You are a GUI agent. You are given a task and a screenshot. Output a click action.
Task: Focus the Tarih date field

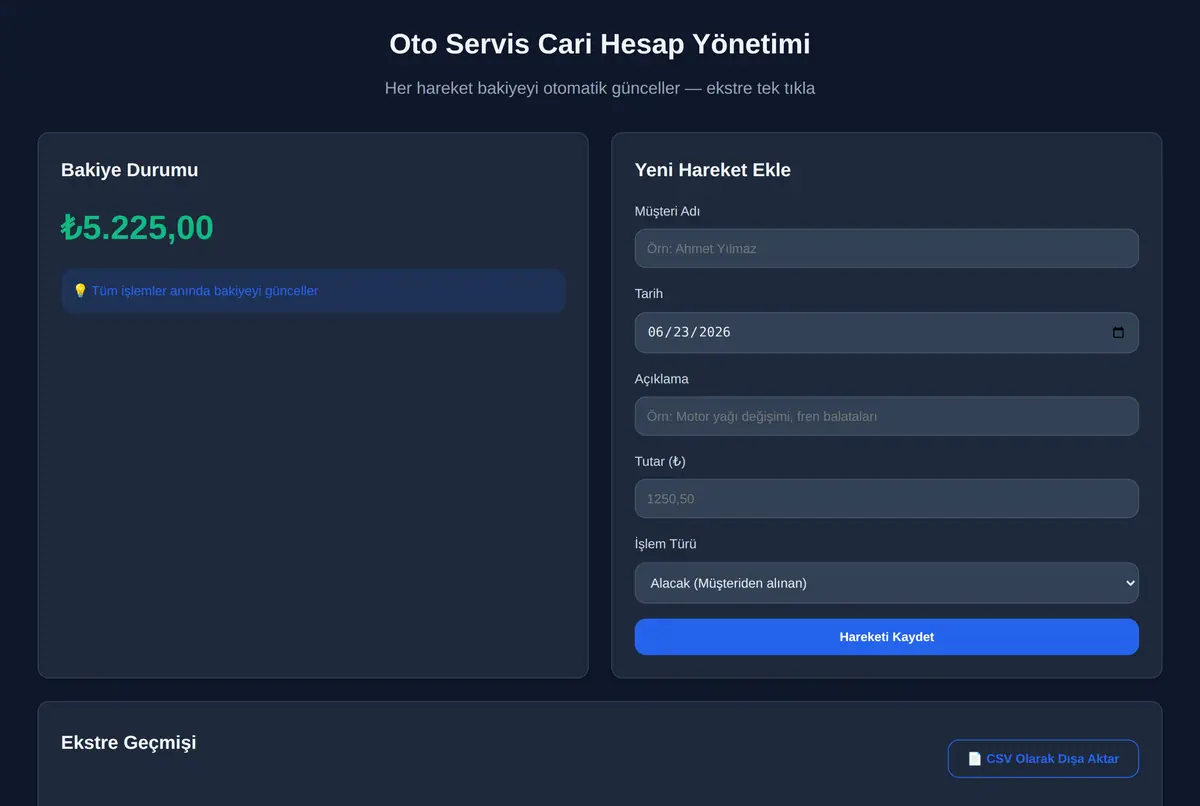886,332
